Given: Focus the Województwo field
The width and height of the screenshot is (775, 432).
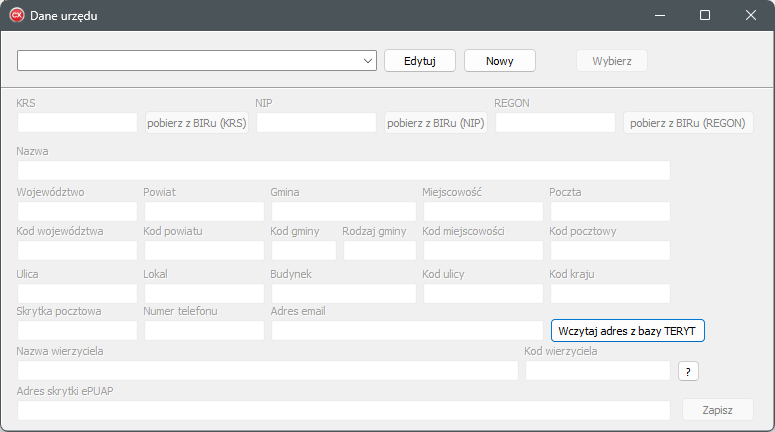Looking at the screenshot, I should coord(77,211).
